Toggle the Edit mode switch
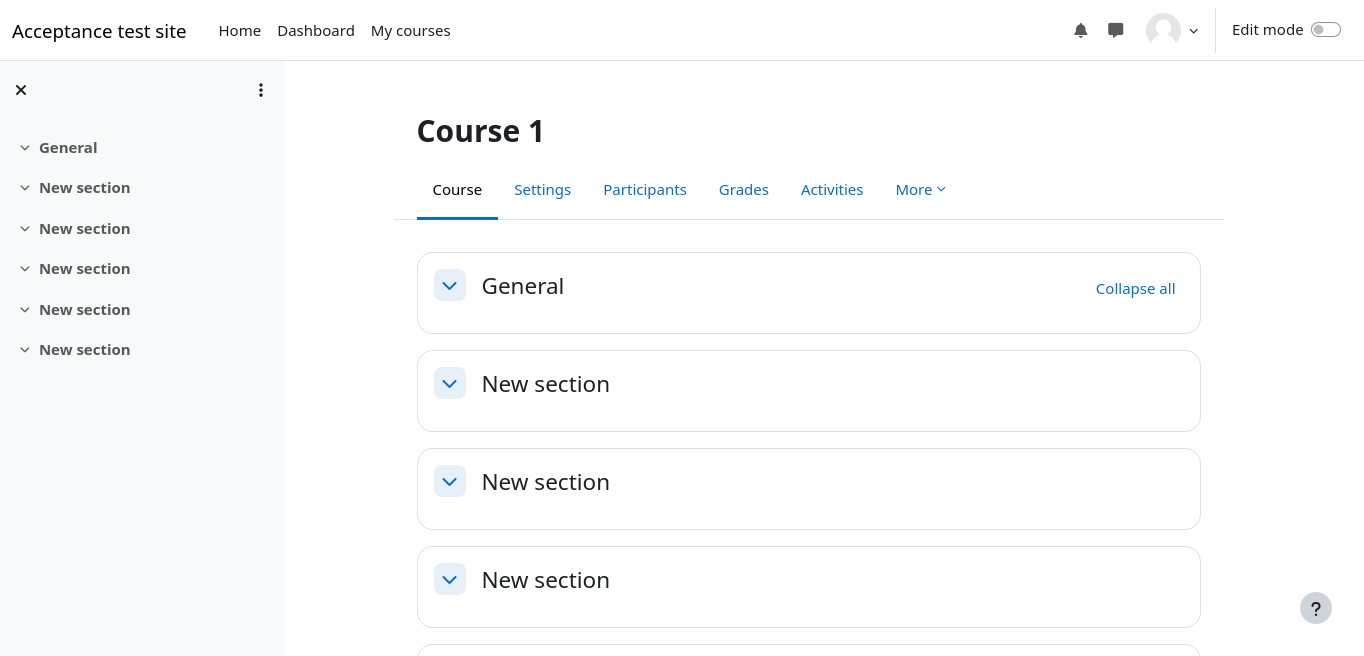Screen dimensions: 1364x656 click(x=1325, y=30)
